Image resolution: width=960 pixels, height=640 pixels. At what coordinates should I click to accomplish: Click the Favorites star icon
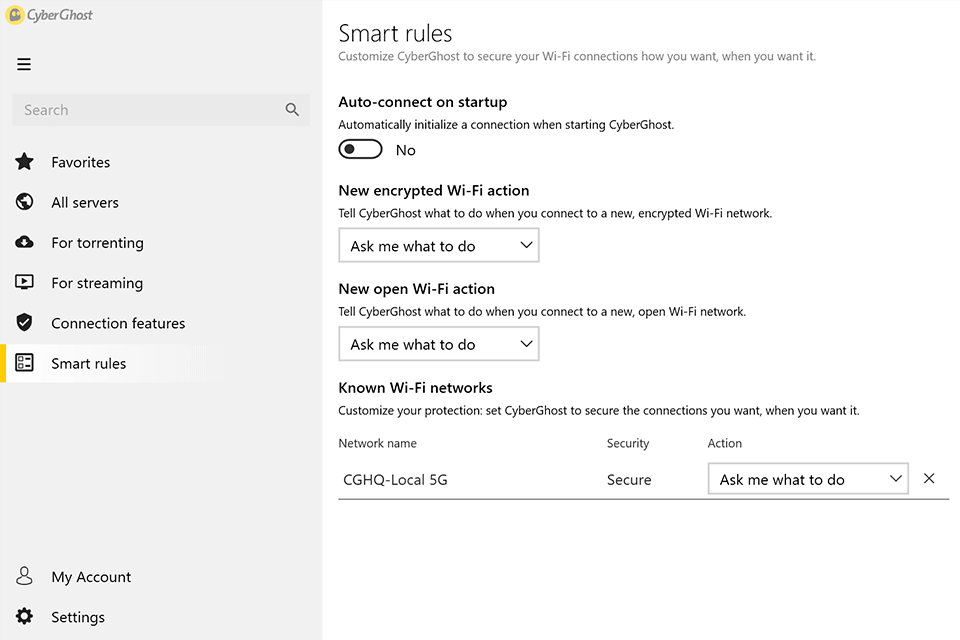[x=25, y=162]
